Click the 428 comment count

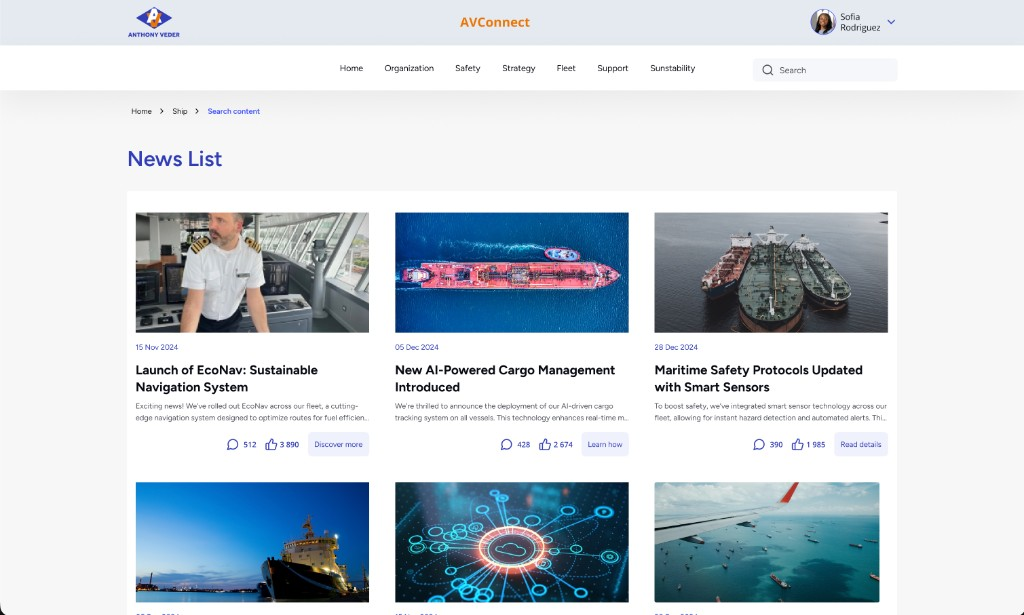[524, 445]
